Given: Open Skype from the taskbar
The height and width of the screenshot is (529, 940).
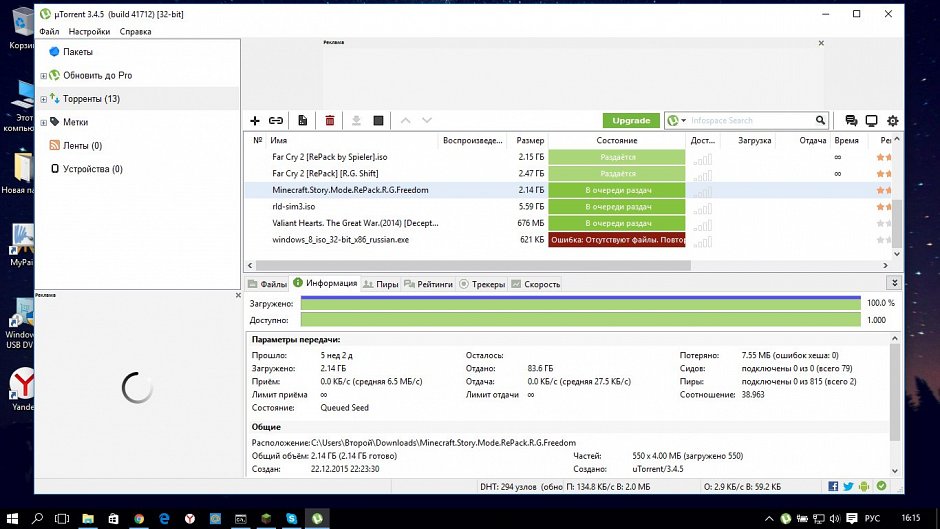Looking at the screenshot, I should tap(291, 518).
